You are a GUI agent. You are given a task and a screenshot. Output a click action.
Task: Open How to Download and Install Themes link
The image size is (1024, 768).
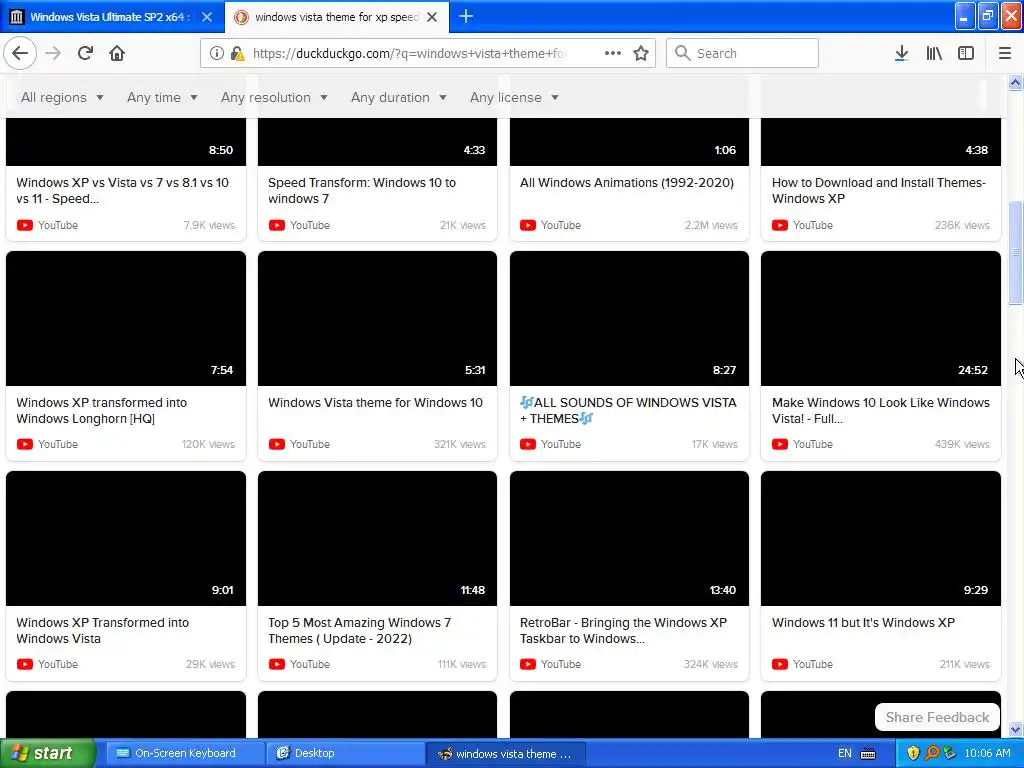(878, 191)
